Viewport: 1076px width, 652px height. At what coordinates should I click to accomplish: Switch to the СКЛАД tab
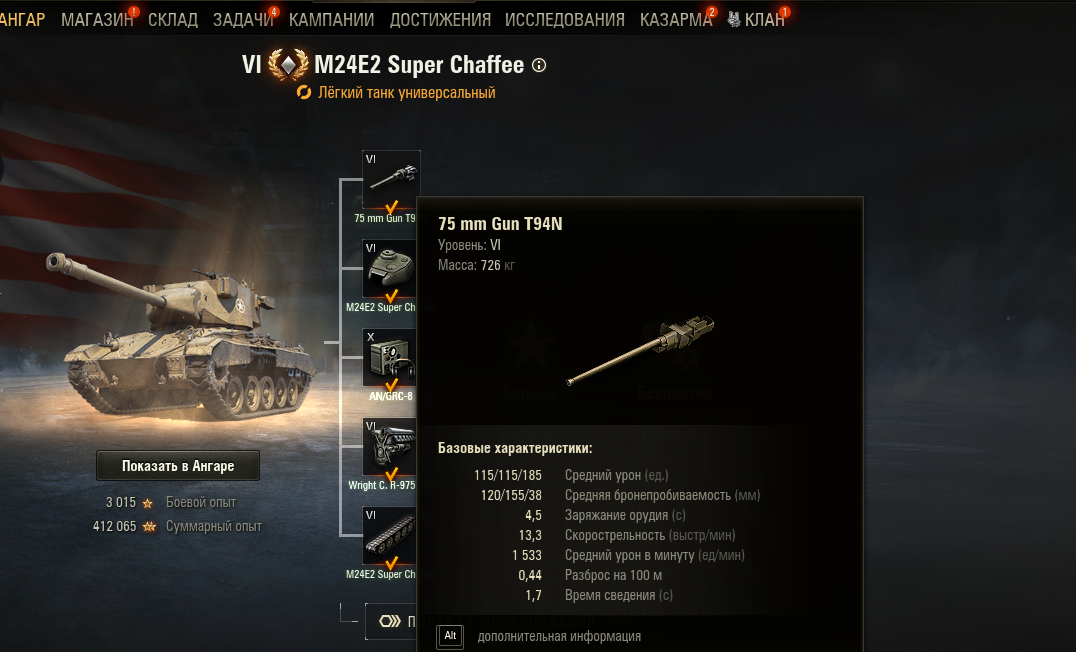[x=173, y=20]
